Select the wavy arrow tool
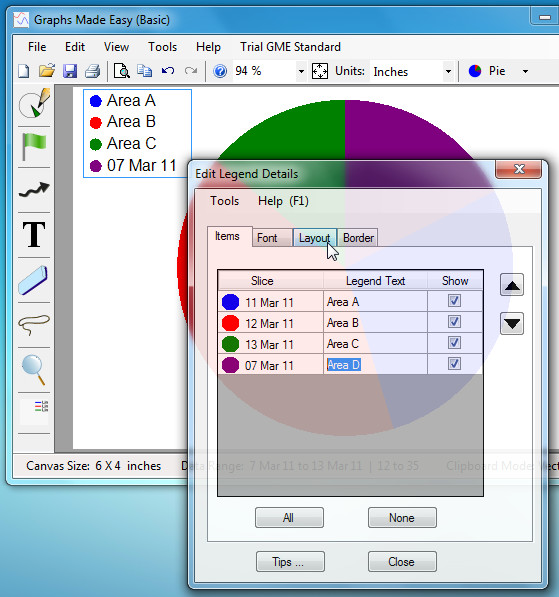Image resolution: width=559 pixels, height=597 pixels. tap(34, 189)
